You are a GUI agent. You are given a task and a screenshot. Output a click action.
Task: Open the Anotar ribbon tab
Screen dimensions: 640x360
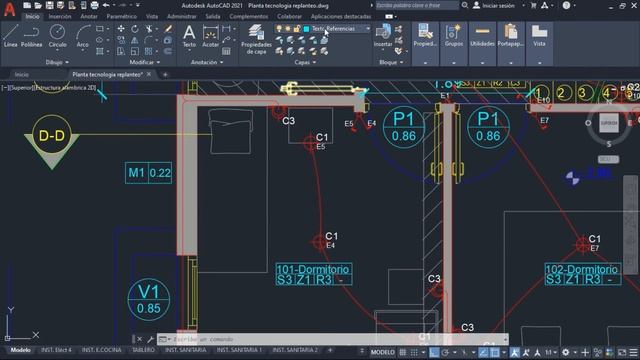tap(89, 16)
